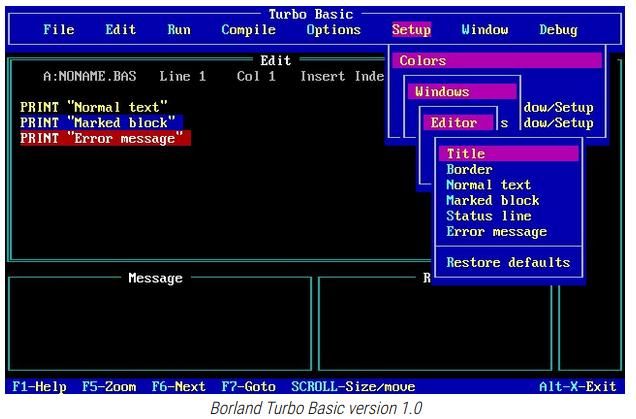Select Restore defaults

[x=508, y=262]
